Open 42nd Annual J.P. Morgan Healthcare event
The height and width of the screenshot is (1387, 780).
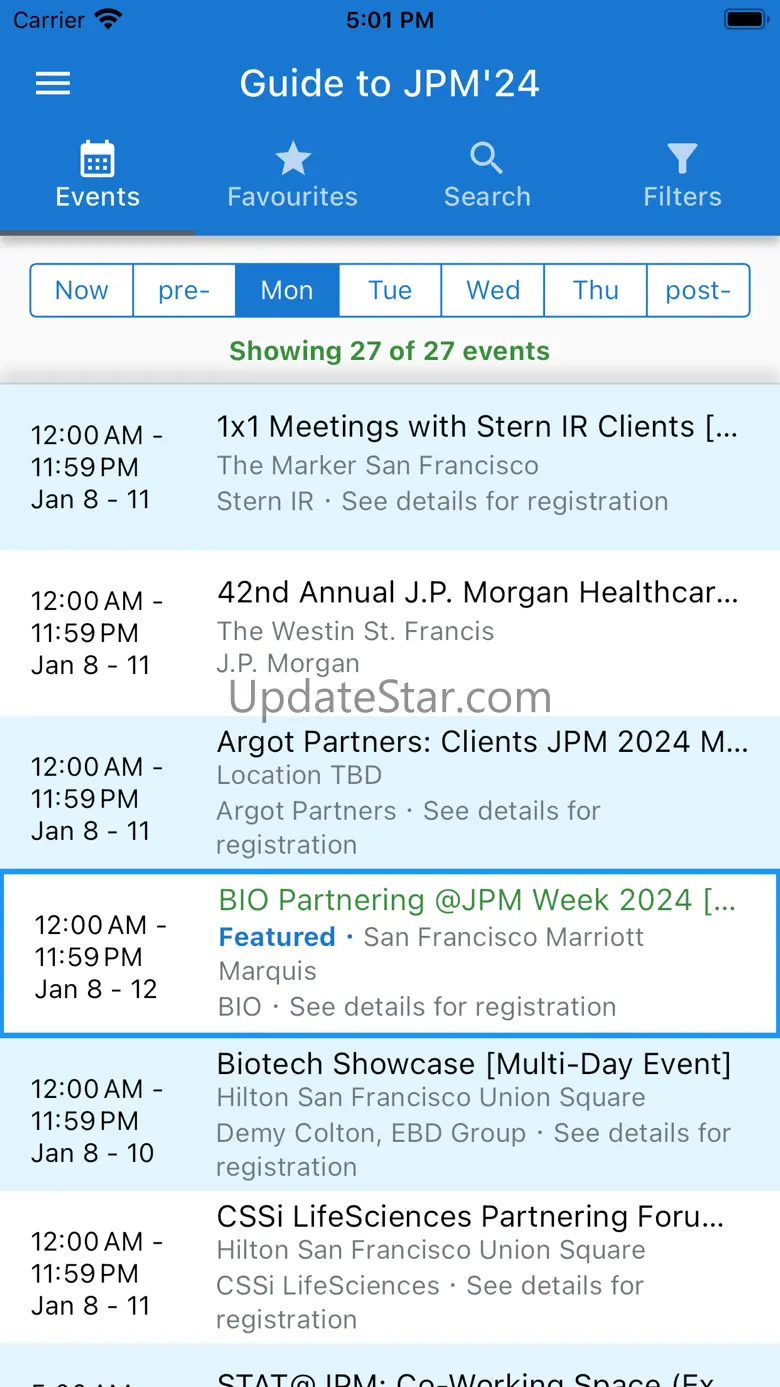coord(477,594)
